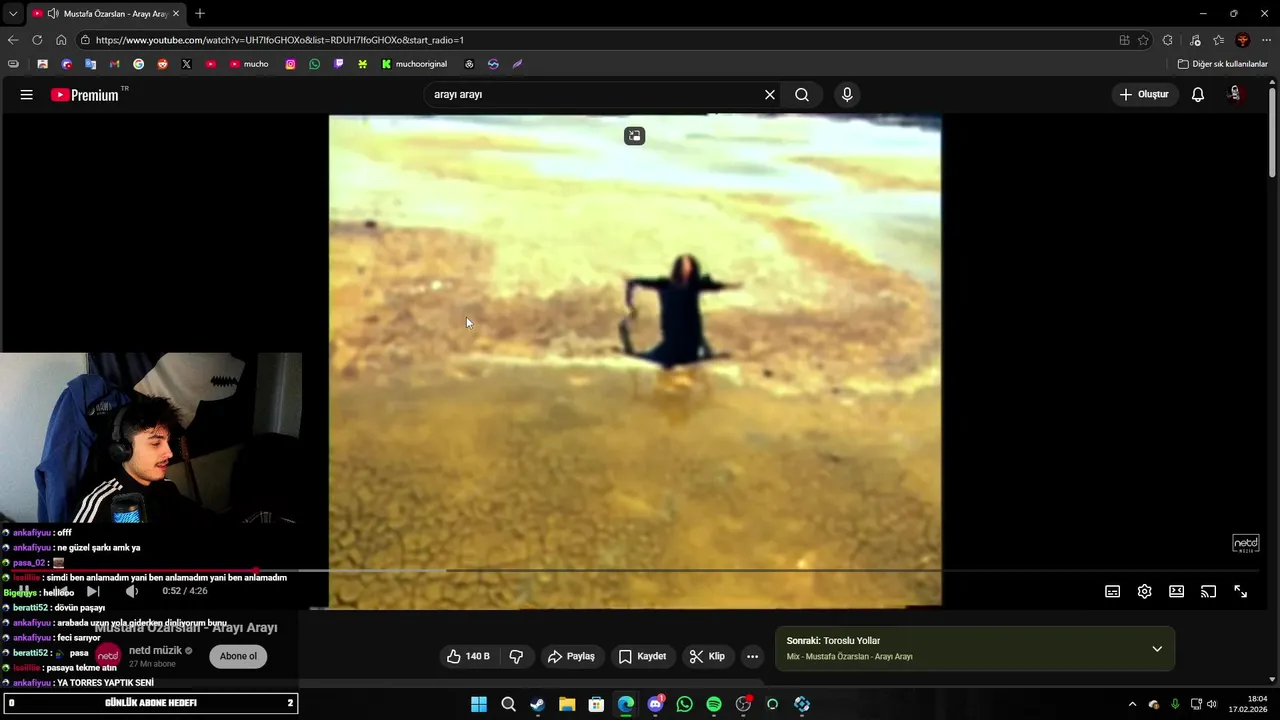Run the search with the magnifier button
Screen dimensions: 1280x720
tap(802, 95)
